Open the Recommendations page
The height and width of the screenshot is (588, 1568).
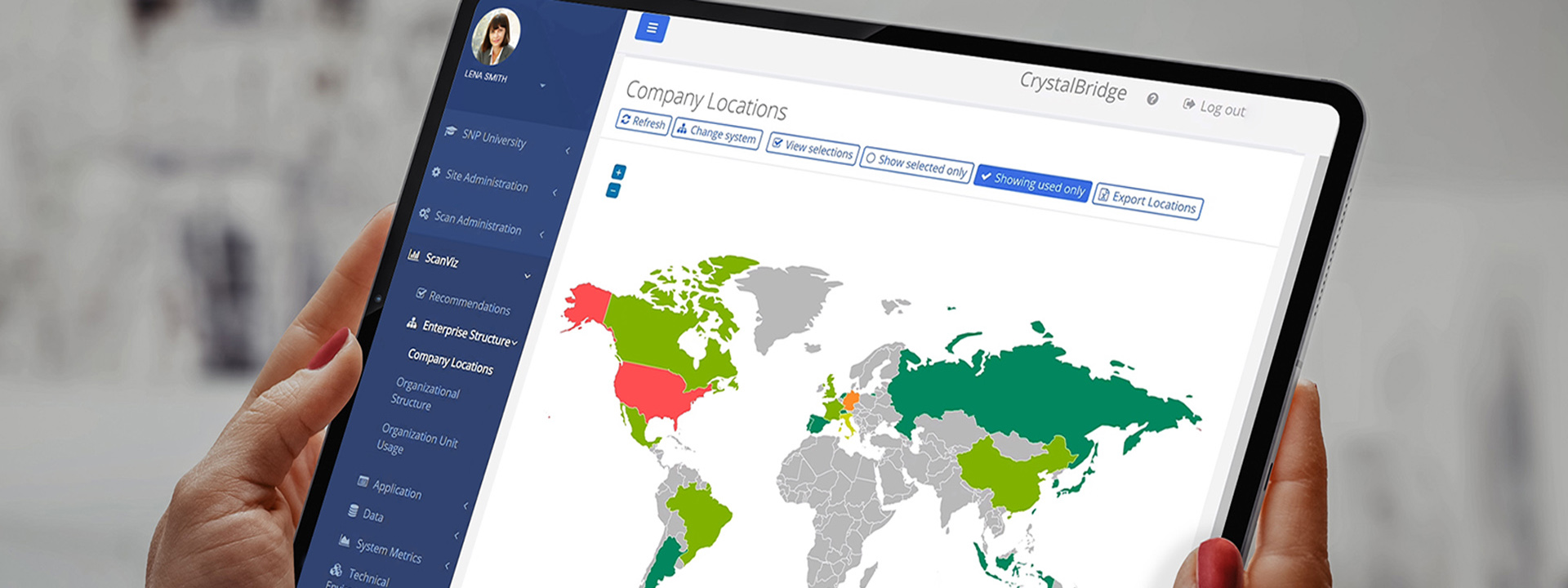point(470,303)
